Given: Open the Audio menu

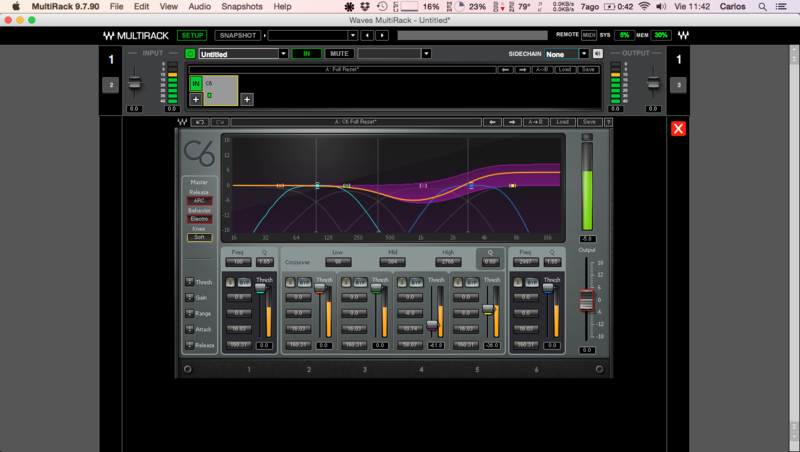Looking at the screenshot, I should [200, 6].
